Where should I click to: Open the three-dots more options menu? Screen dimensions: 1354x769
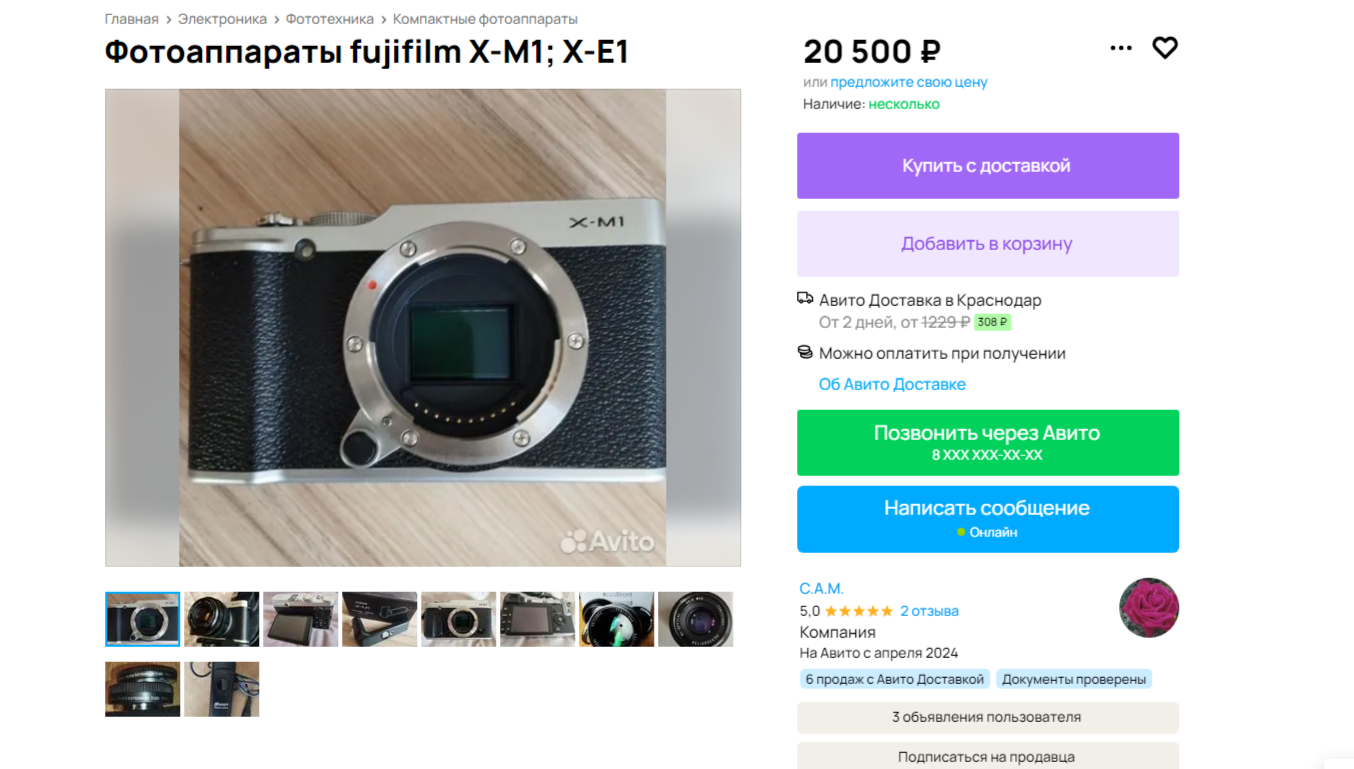tap(1121, 47)
